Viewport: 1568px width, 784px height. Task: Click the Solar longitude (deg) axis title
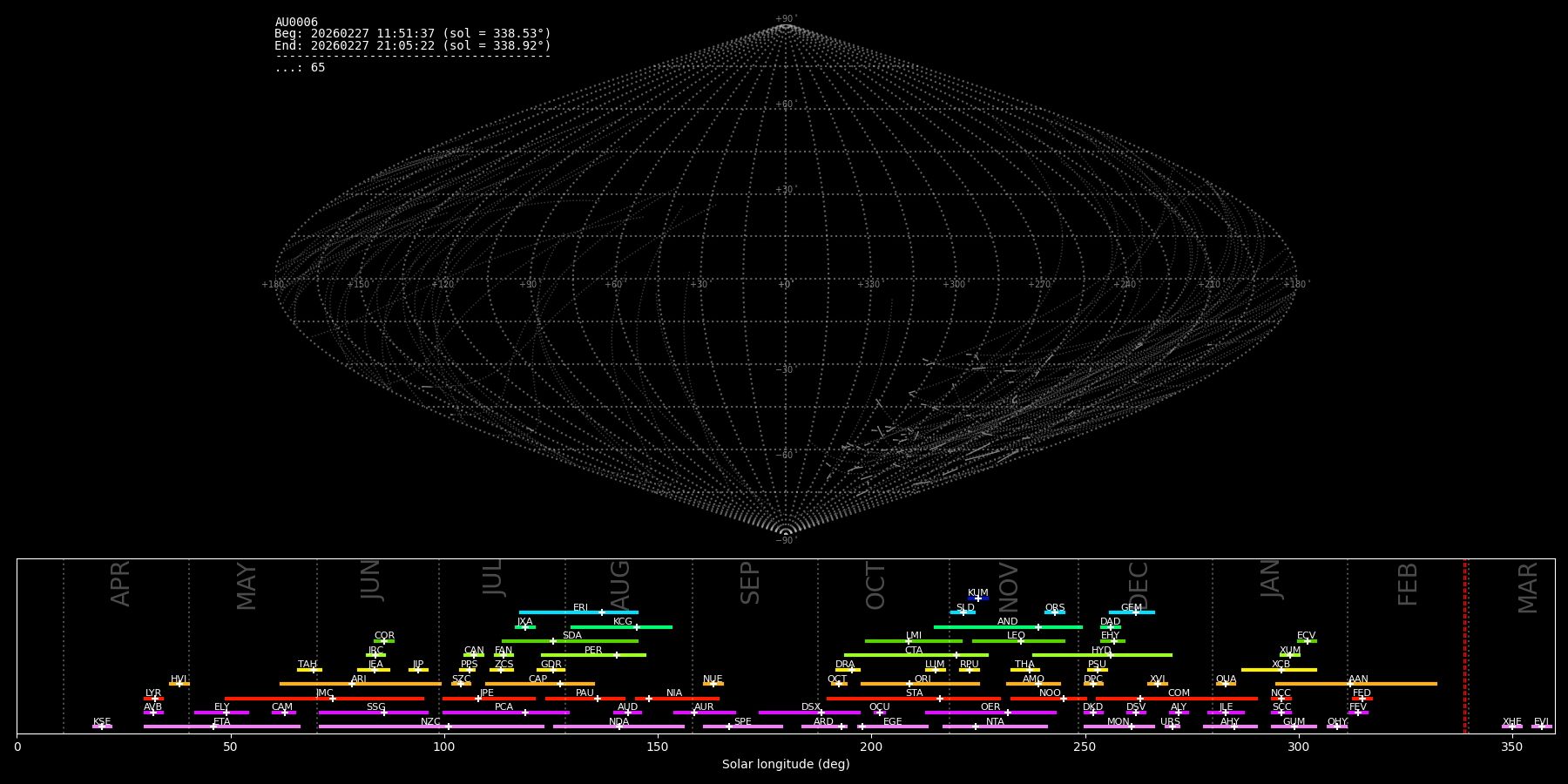786,765
